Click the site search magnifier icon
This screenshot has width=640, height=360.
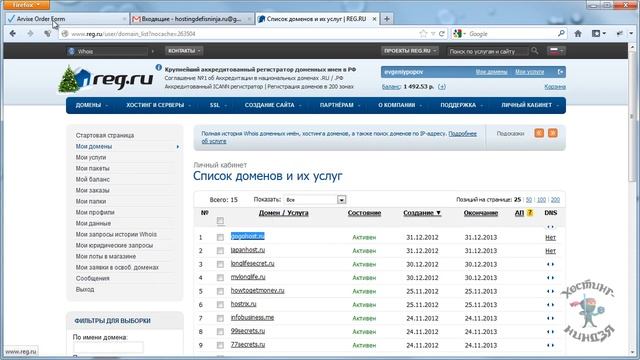pos(534,51)
